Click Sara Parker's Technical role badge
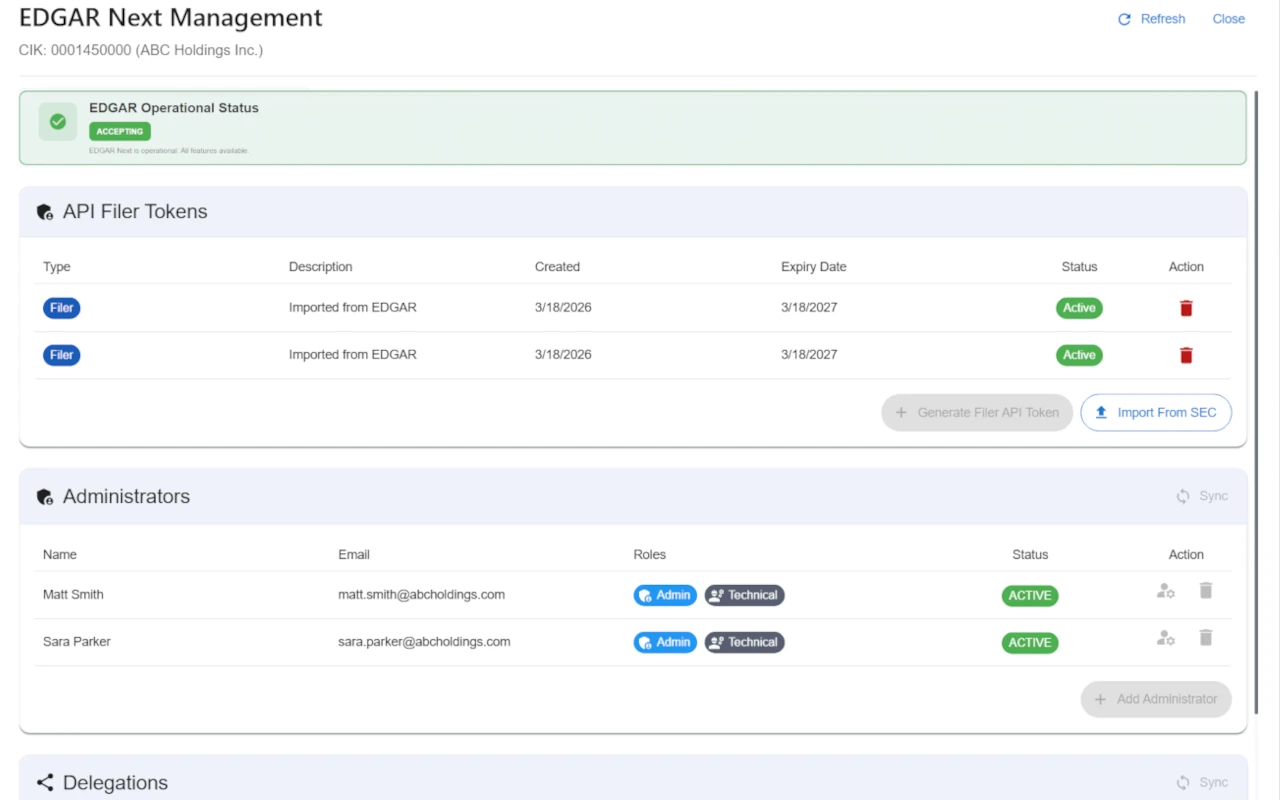The height and width of the screenshot is (800, 1280). pyautogui.click(x=744, y=642)
